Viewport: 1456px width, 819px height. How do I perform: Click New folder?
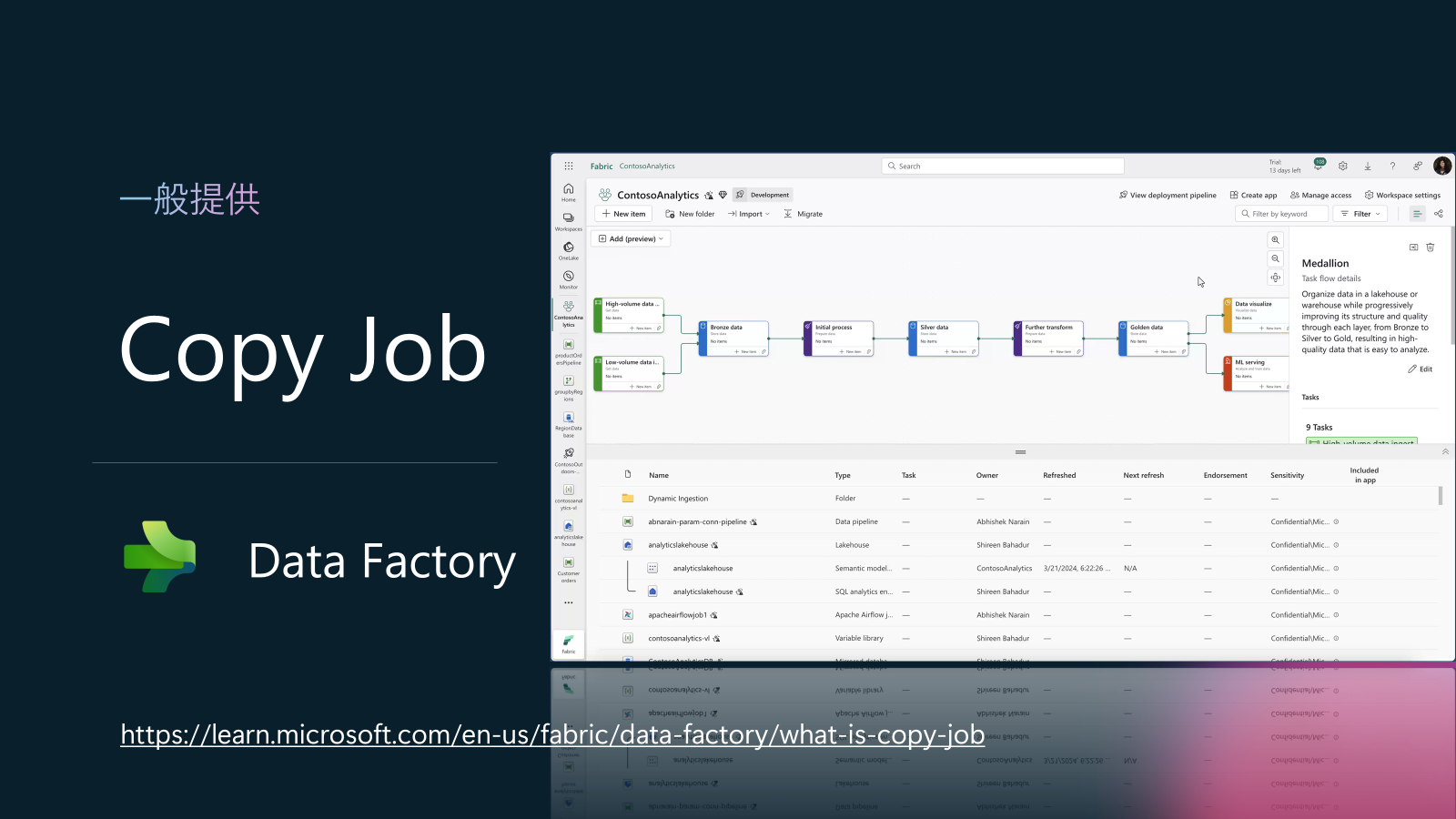(690, 214)
